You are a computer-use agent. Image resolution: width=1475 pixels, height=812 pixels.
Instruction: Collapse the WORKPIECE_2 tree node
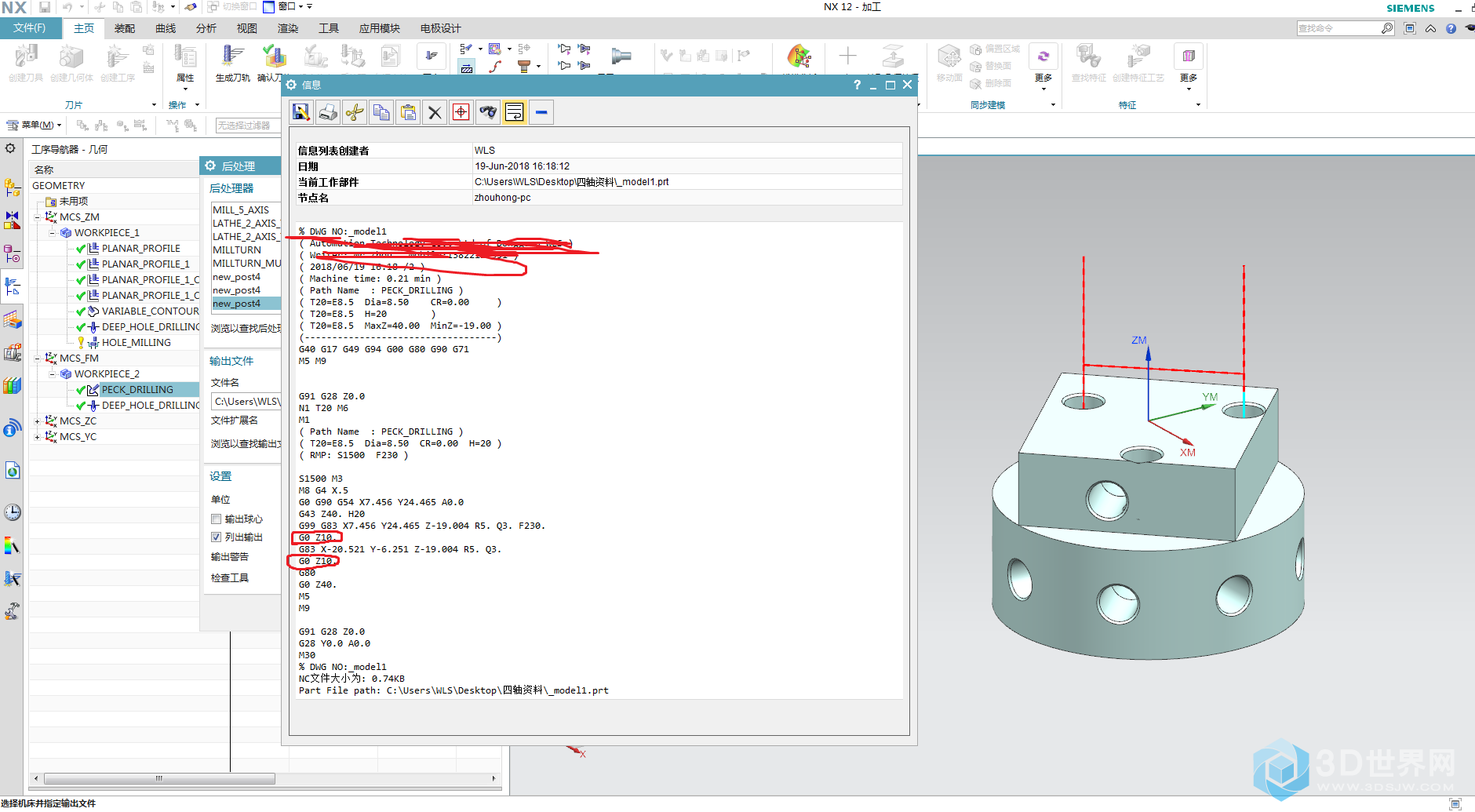(53, 374)
